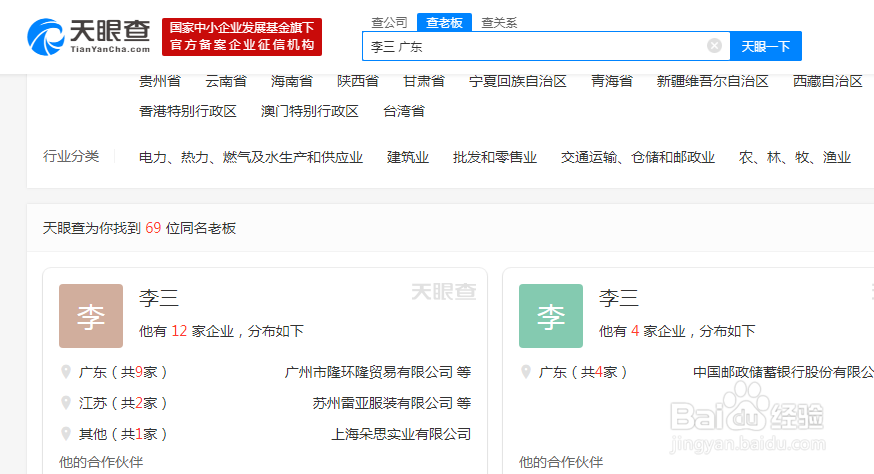Screen dimensions: 874x474
Task: Filter by 澳门特别行政区
Action: coord(309,111)
